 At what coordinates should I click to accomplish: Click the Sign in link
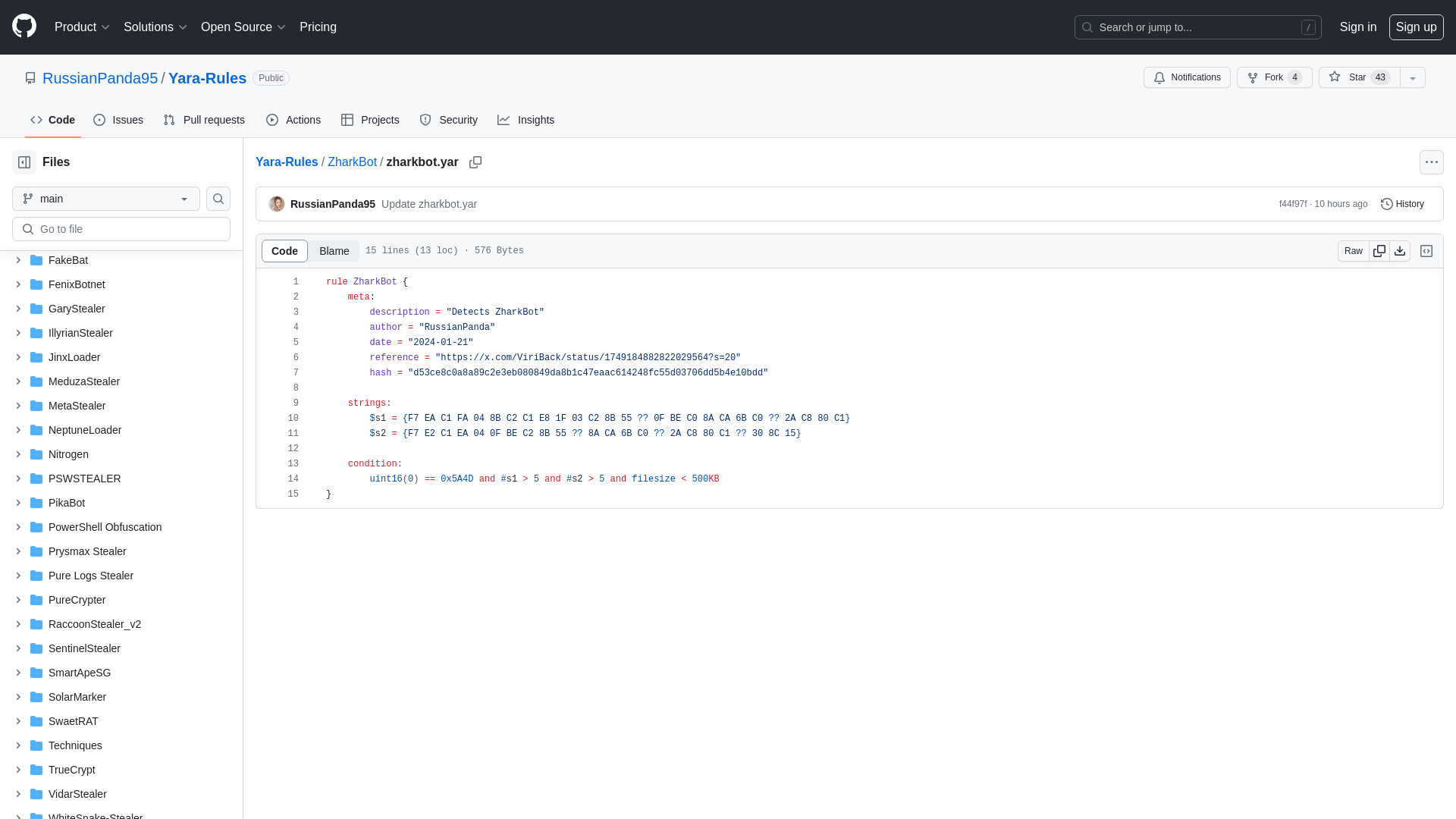(1358, 27)
